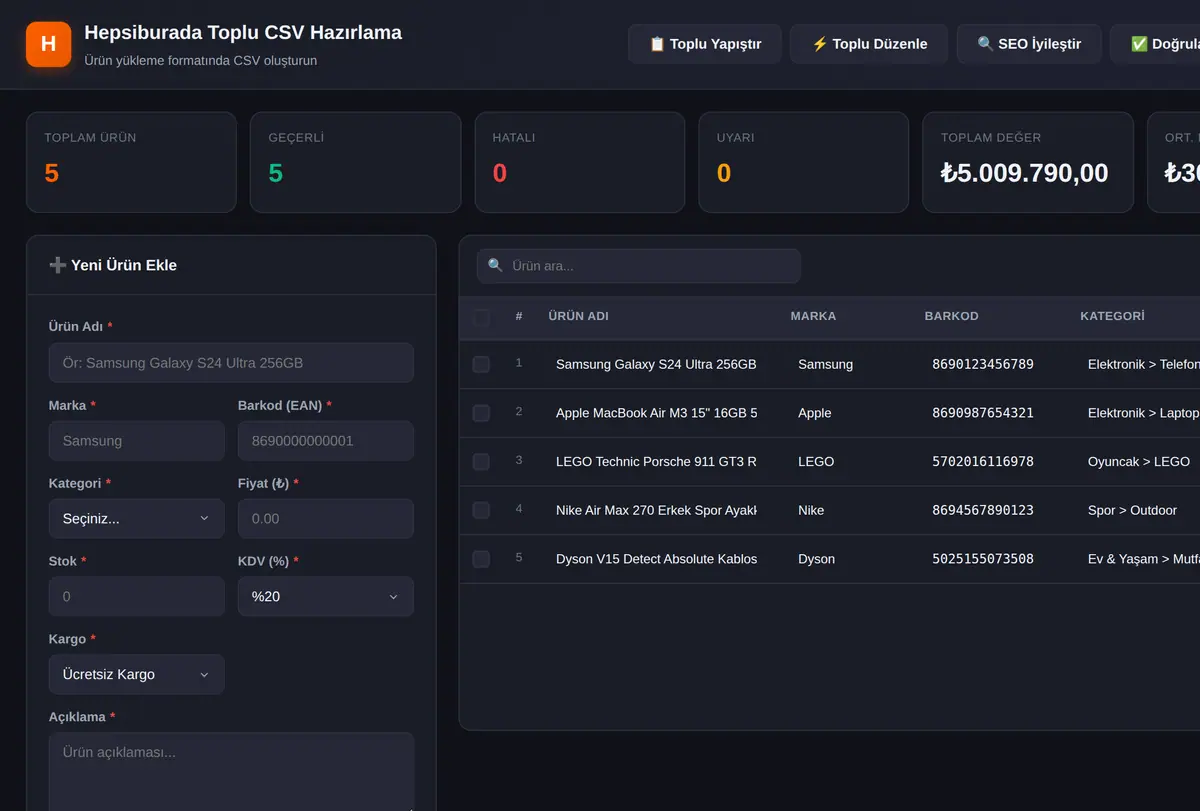1200x811 pixels.
Task: Click the Dyson V15 Detect product name
Action: click(656, 559)
